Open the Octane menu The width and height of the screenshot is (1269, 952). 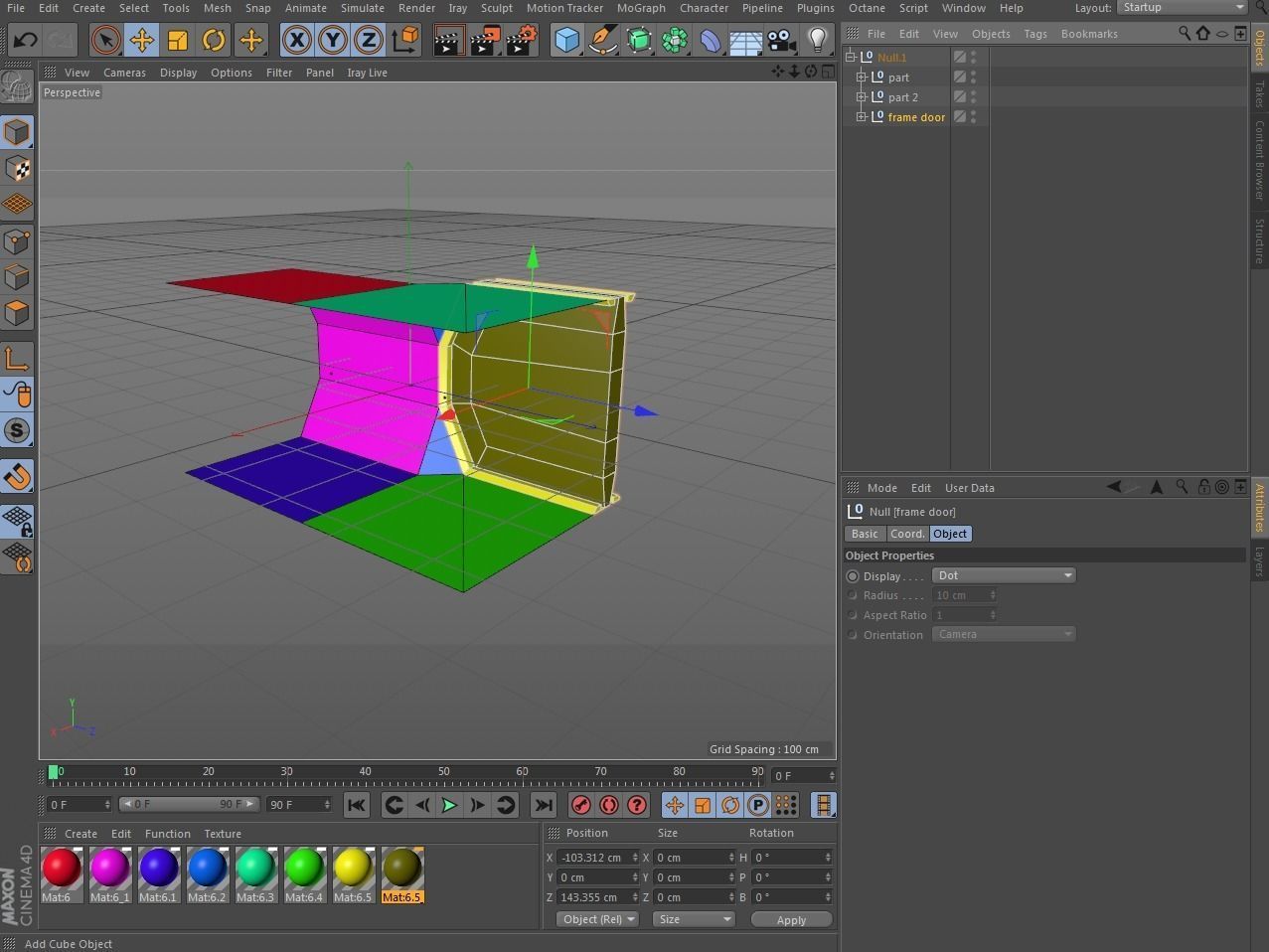867,8
